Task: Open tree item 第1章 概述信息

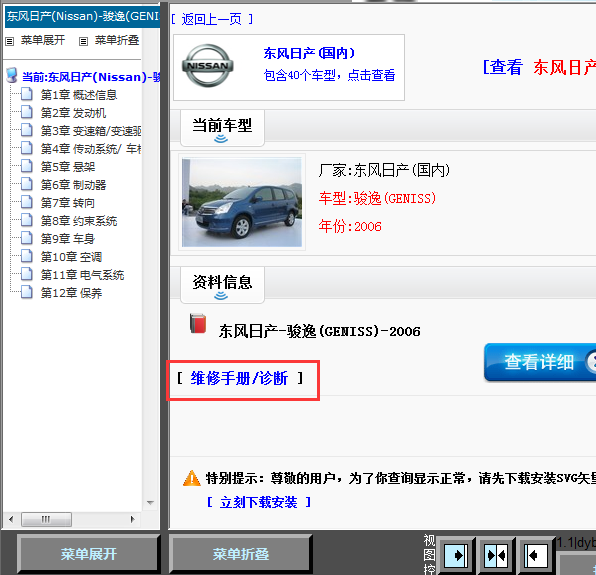Action: pos(79,95)
